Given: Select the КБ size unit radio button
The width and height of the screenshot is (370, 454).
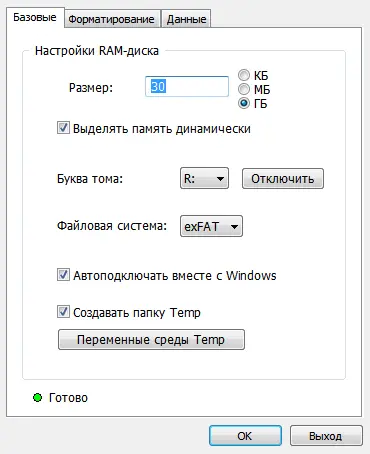Looking at the screenshot, I should click(244, 75).
